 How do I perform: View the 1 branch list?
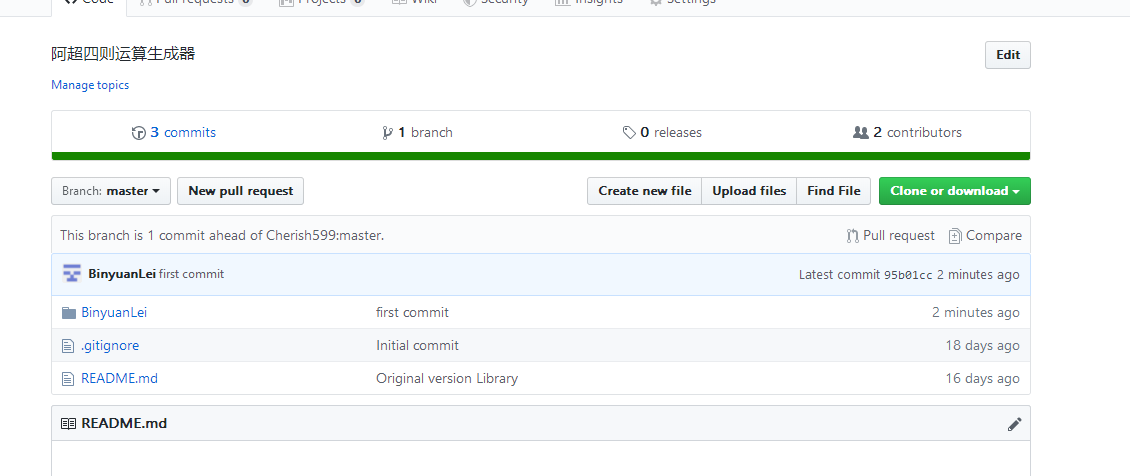click(x=417, y=133)
